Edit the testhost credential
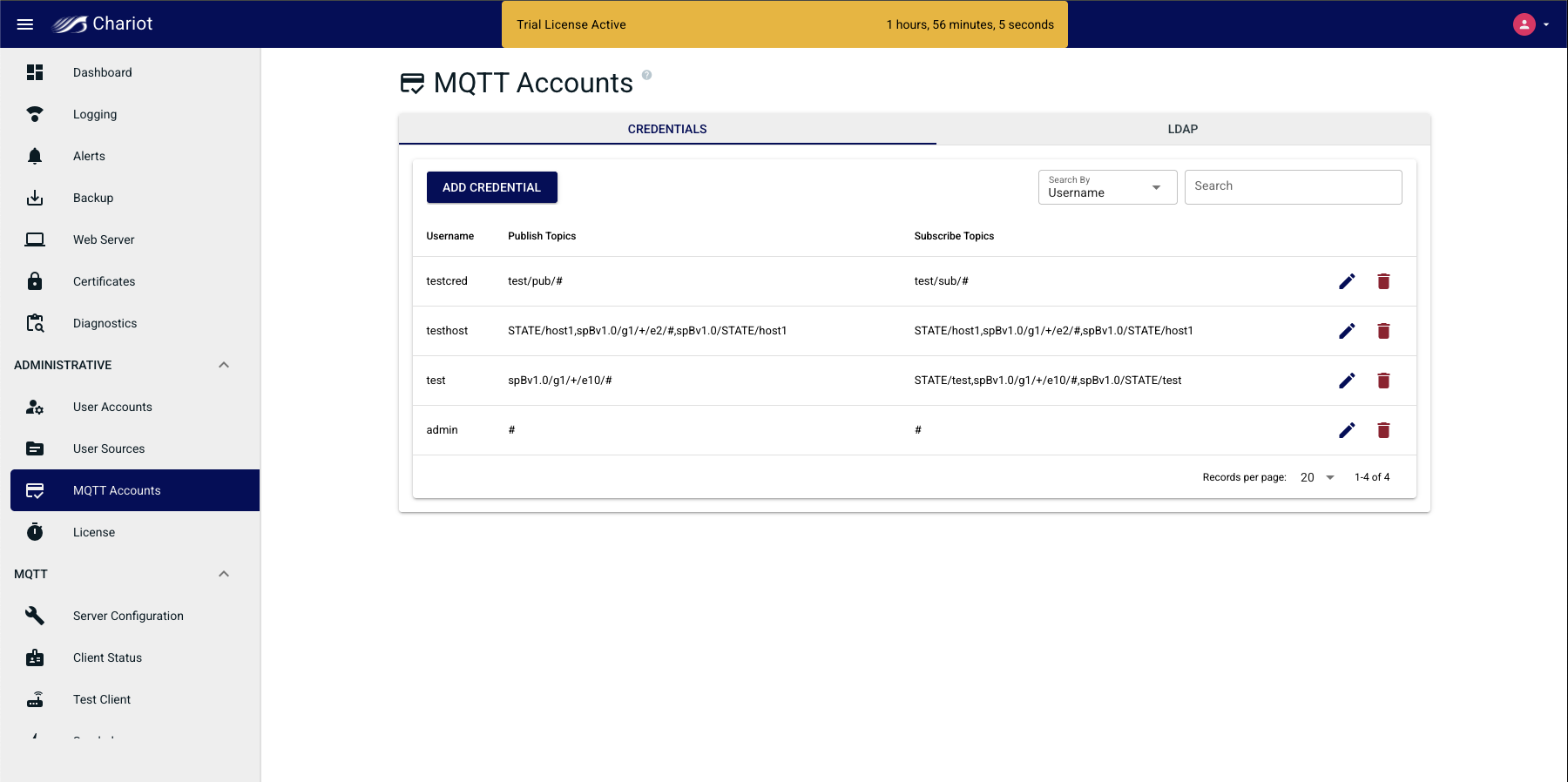1568x782 pixels. (1347, 331)
